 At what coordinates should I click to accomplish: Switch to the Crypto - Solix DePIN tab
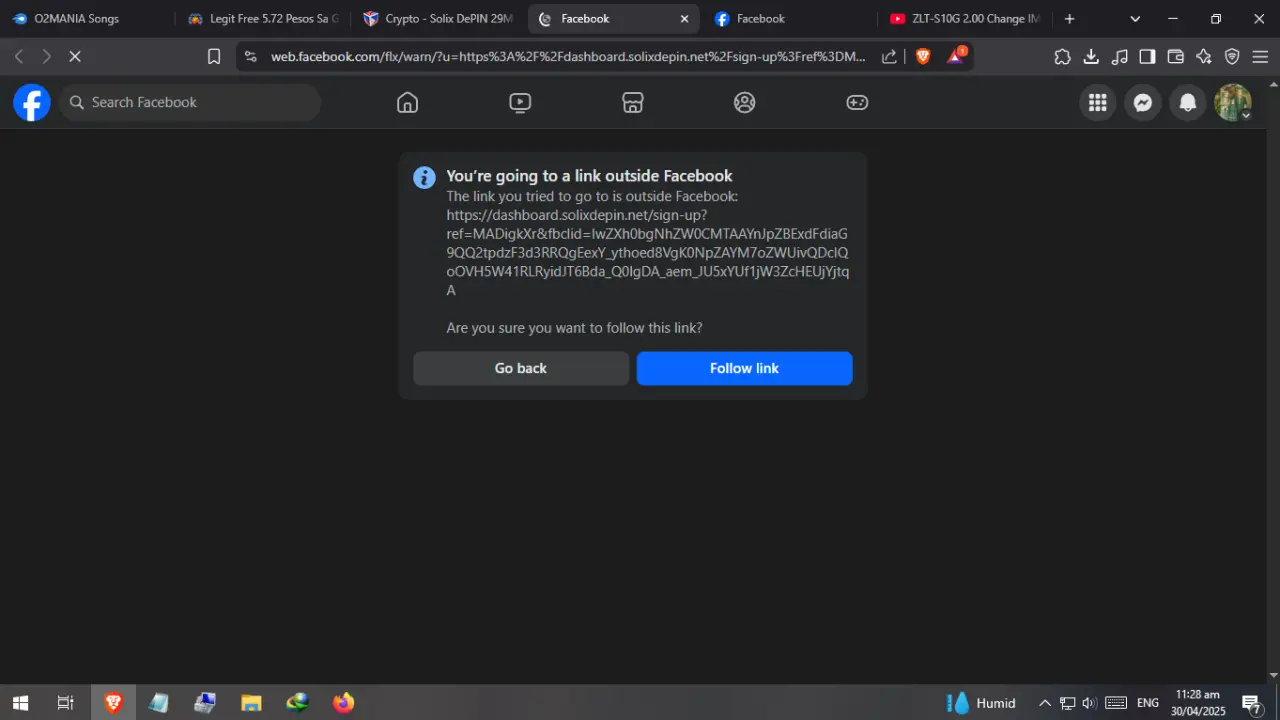[438, 19]
